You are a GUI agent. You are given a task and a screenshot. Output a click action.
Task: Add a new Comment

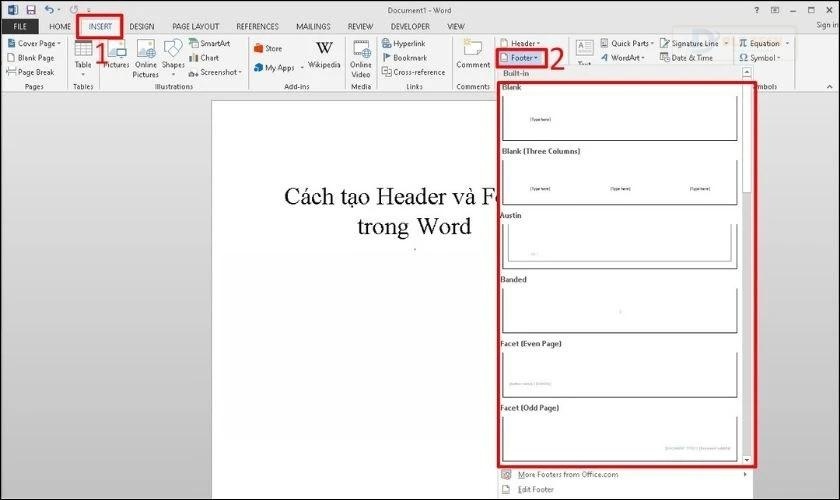(x=473, y=55)
